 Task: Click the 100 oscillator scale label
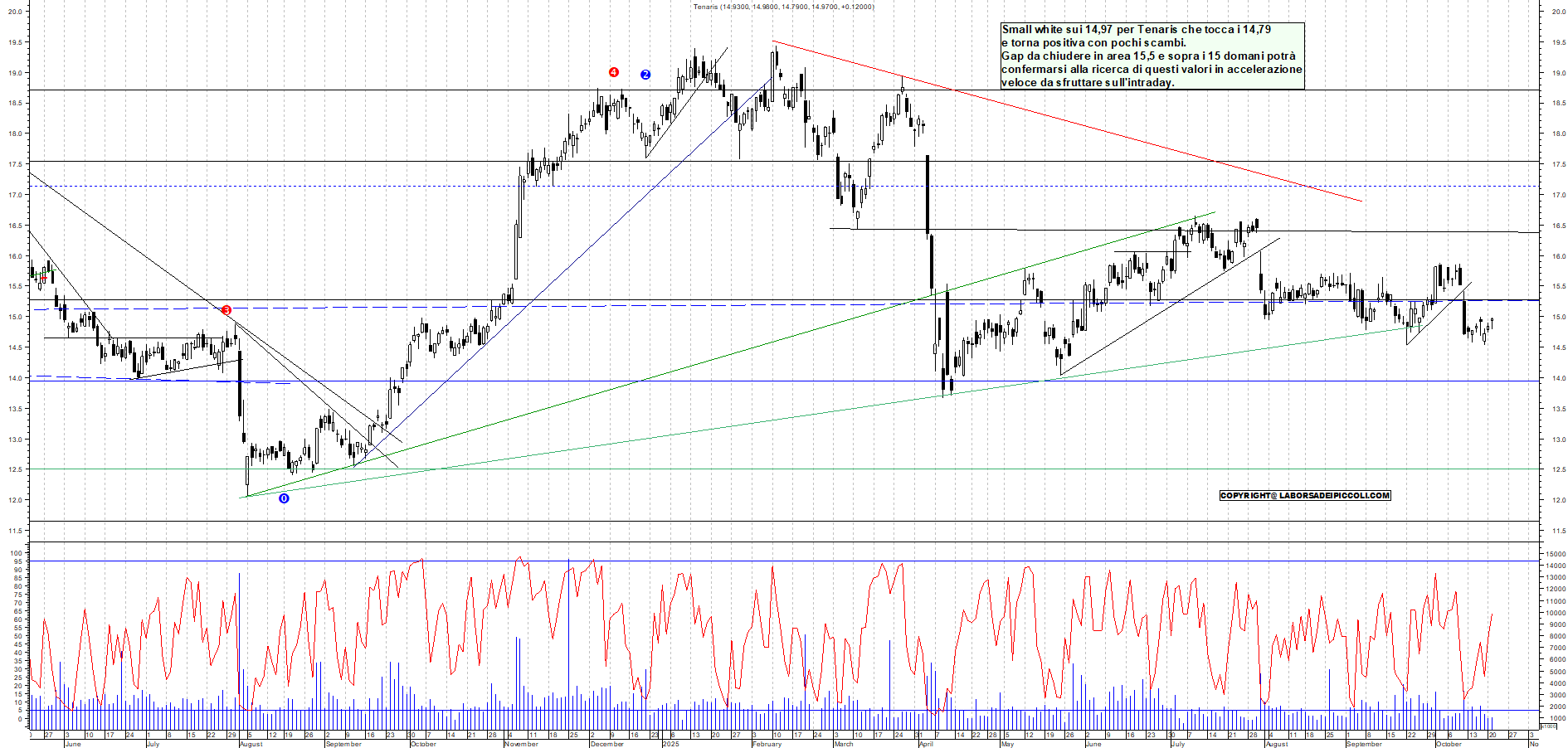click(x=17, y=553)
